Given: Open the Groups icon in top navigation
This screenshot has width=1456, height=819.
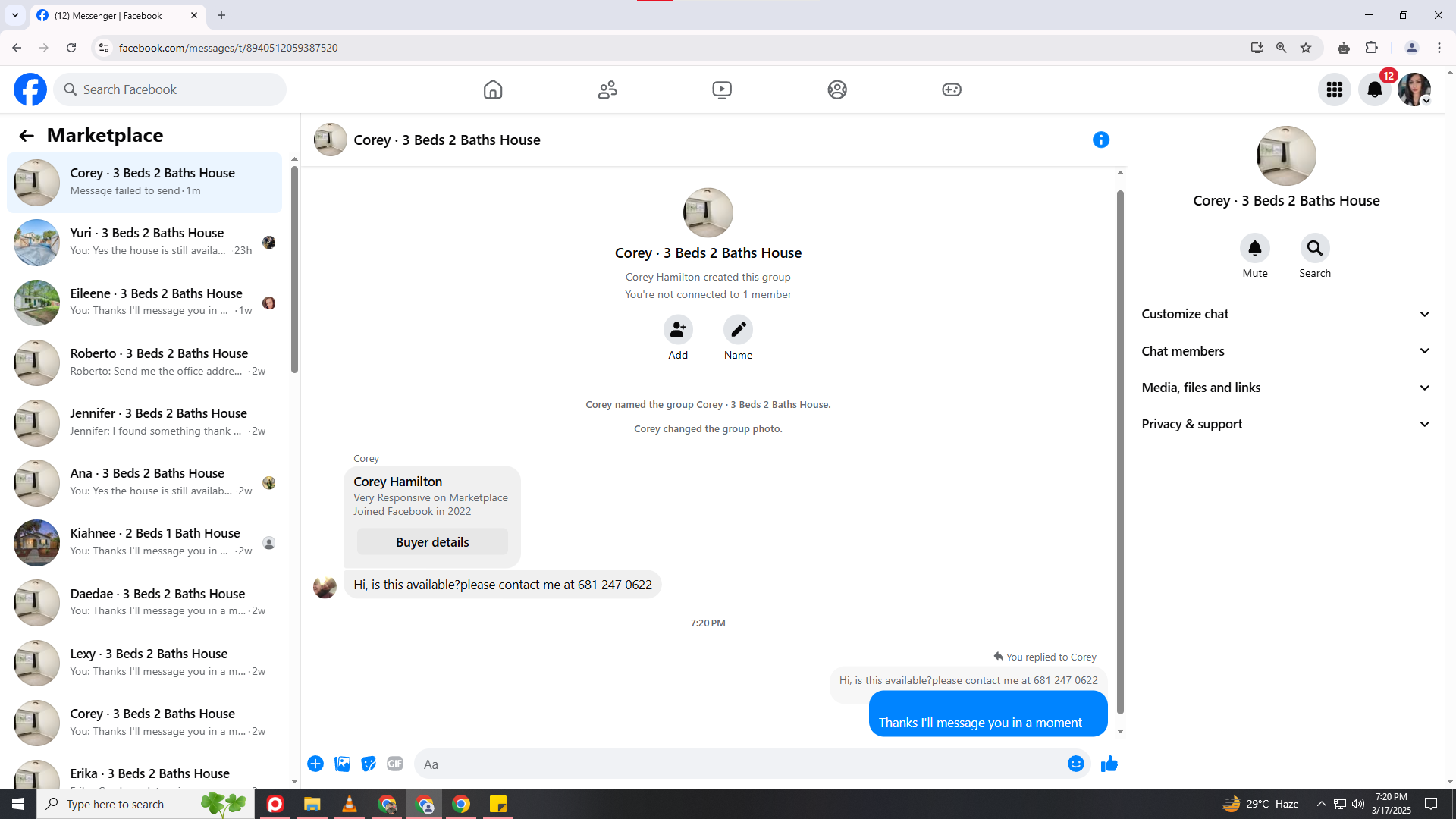Looking at the screenshot, I should [x=837, y=89].
